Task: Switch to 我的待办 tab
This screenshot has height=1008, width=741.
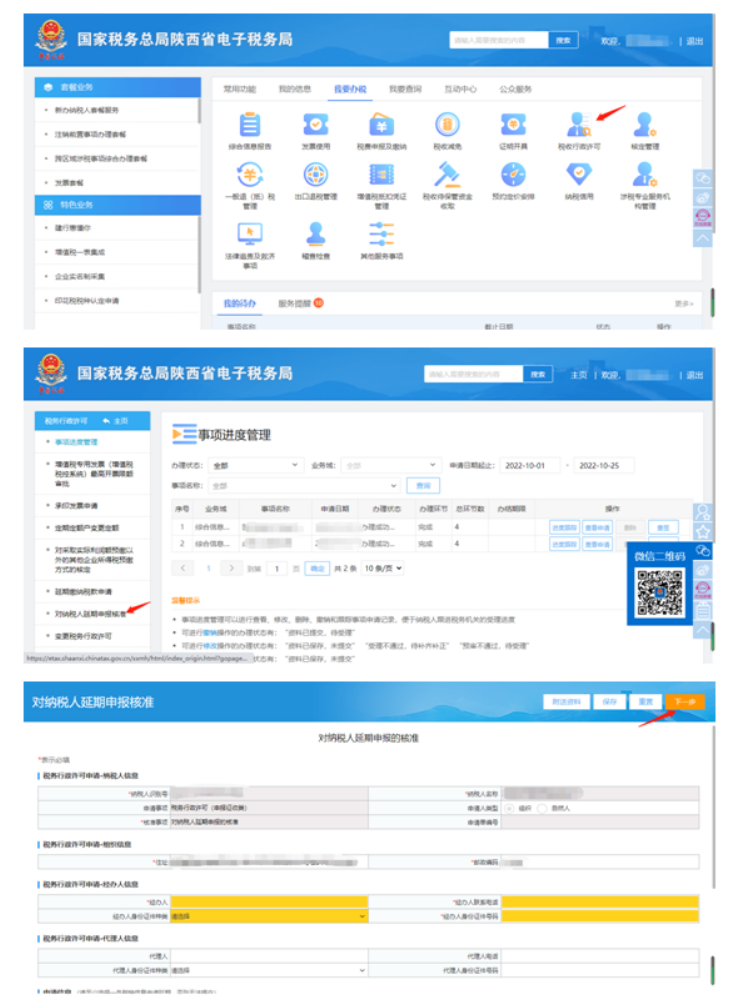Action: (x=240, y=303)
